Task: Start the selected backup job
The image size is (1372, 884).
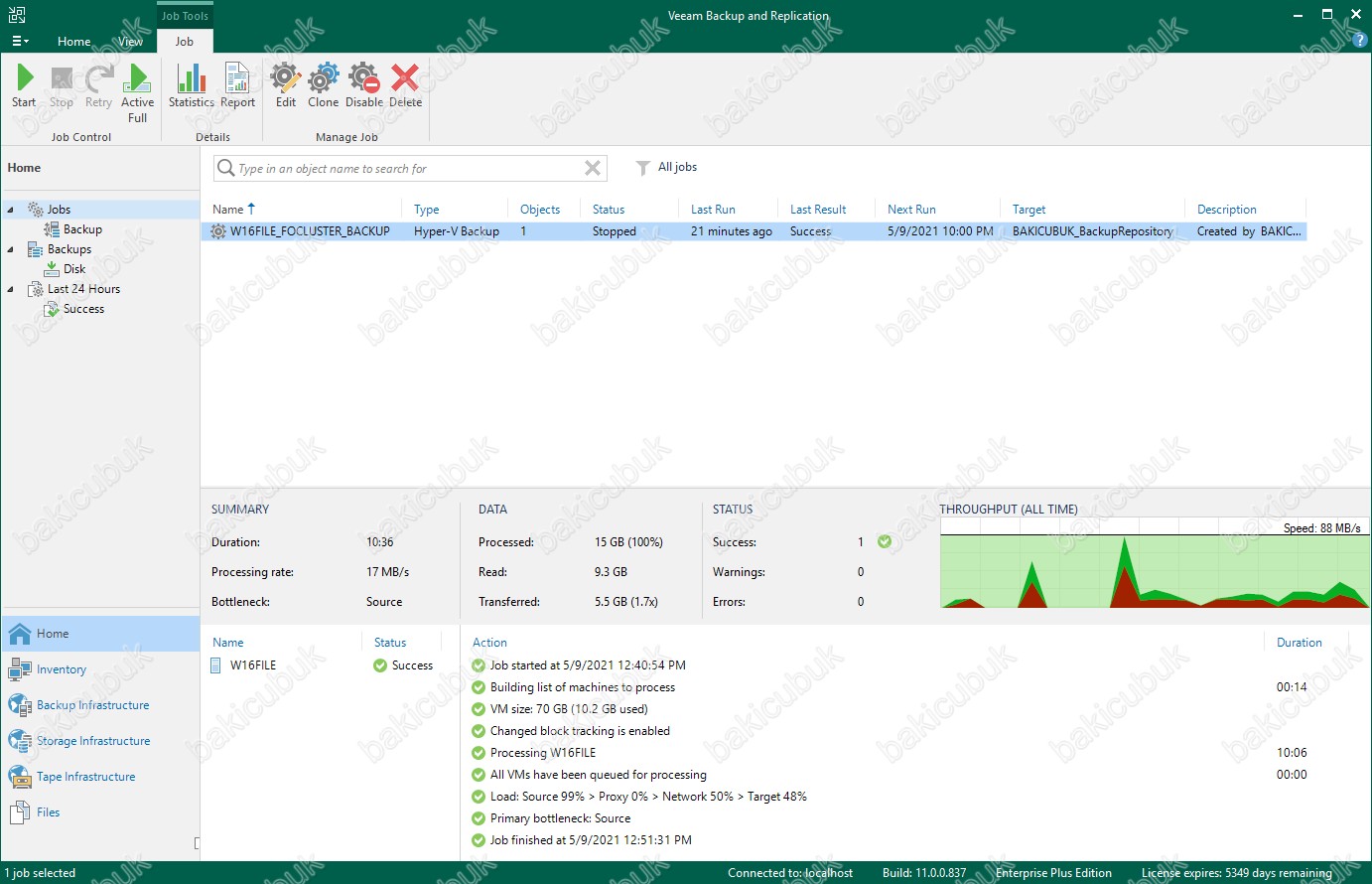Action: click(x=24, y=85)
